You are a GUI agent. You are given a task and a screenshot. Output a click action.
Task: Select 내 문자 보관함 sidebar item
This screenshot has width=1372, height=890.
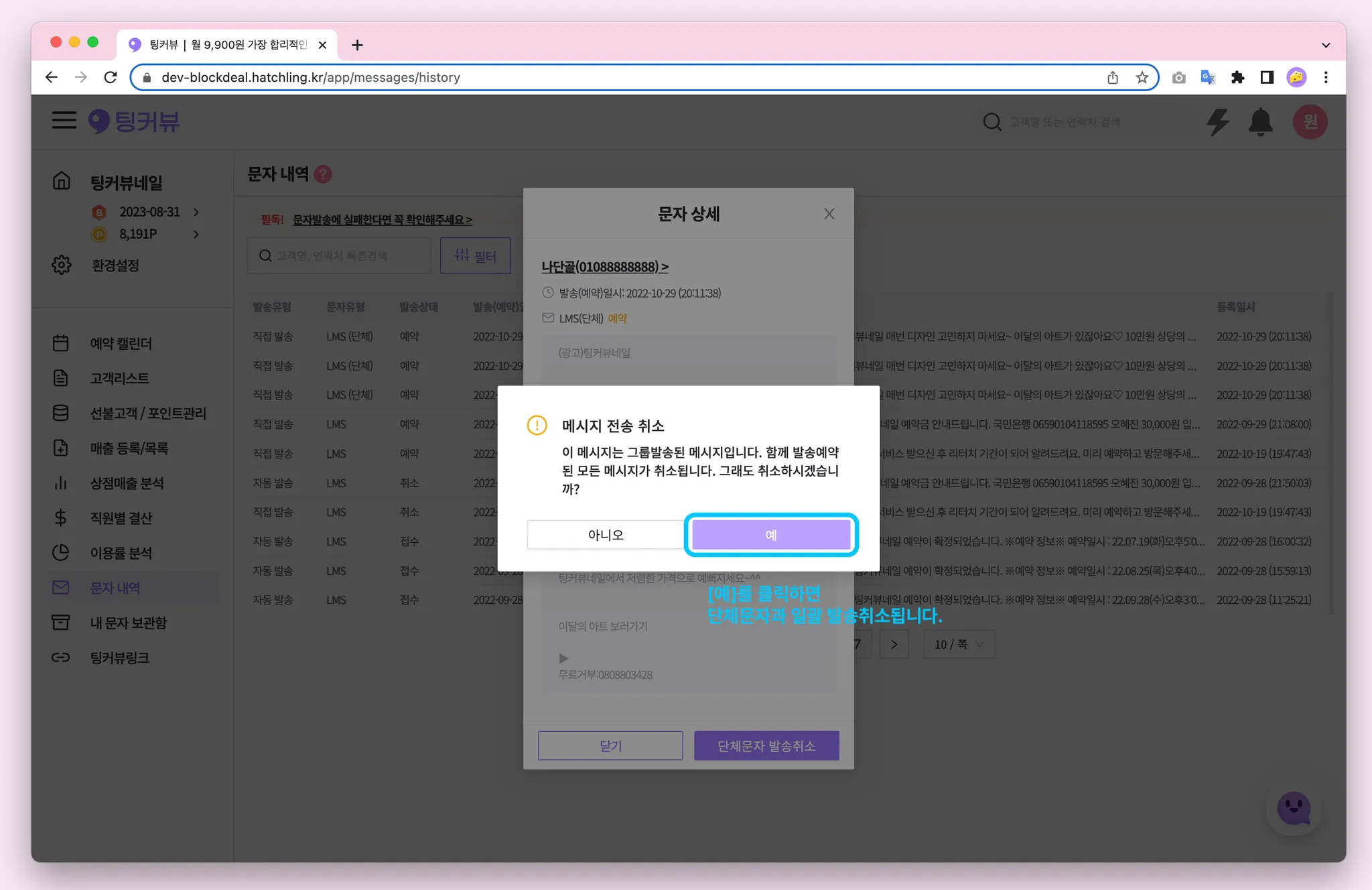click(128, 623)
